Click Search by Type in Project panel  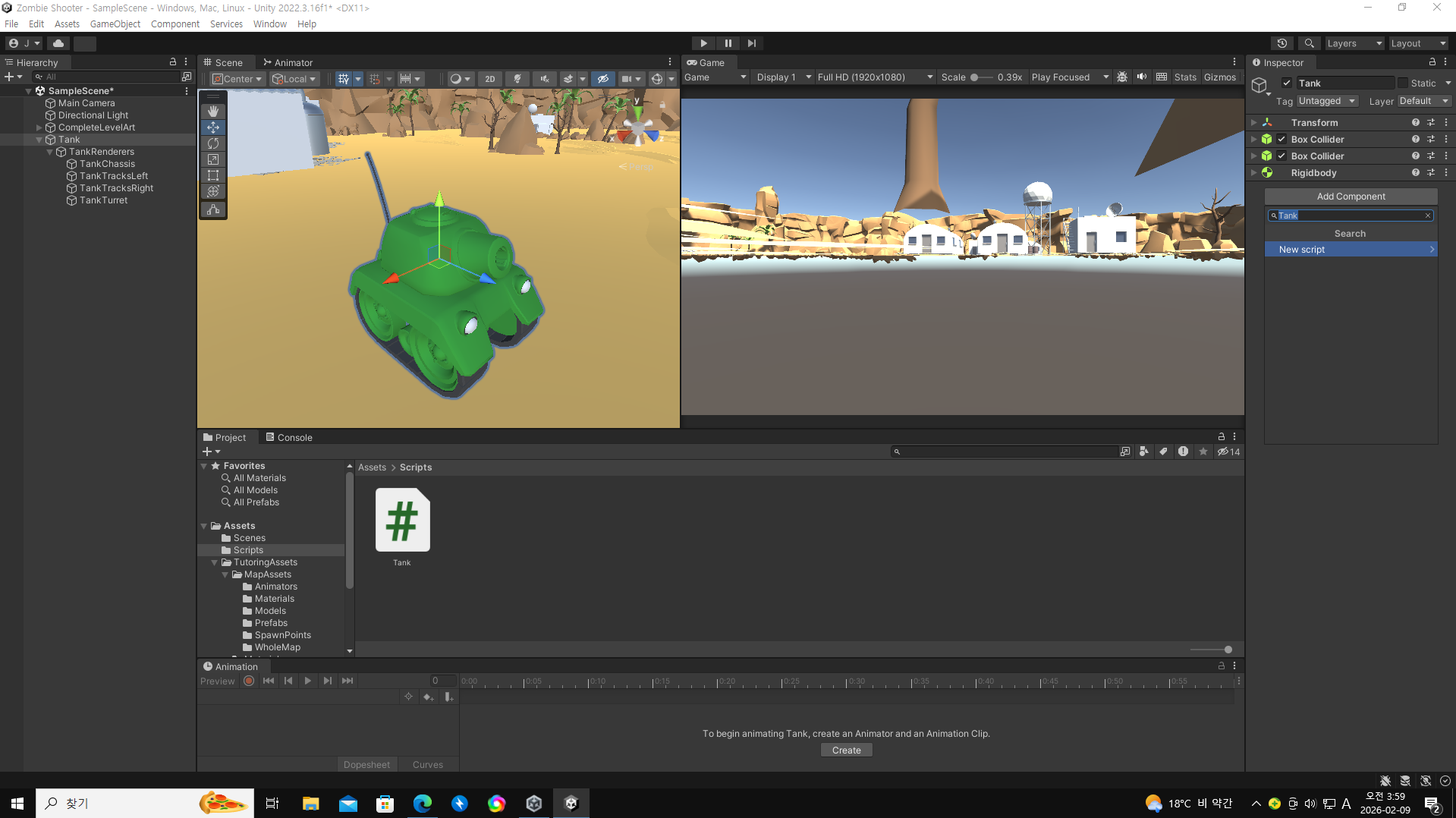pyautogui.click(x=1144, y=451)
